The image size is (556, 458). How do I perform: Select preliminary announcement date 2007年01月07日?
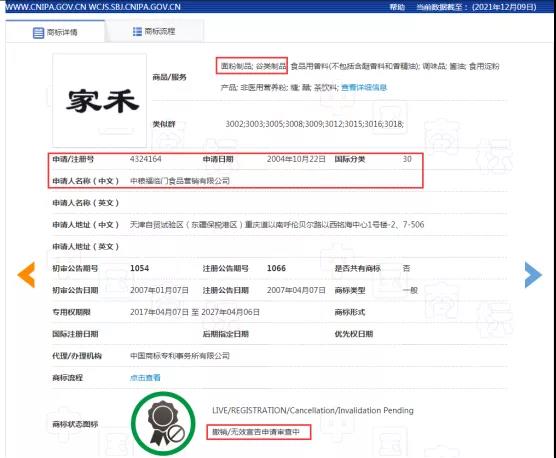pos(159,290)
